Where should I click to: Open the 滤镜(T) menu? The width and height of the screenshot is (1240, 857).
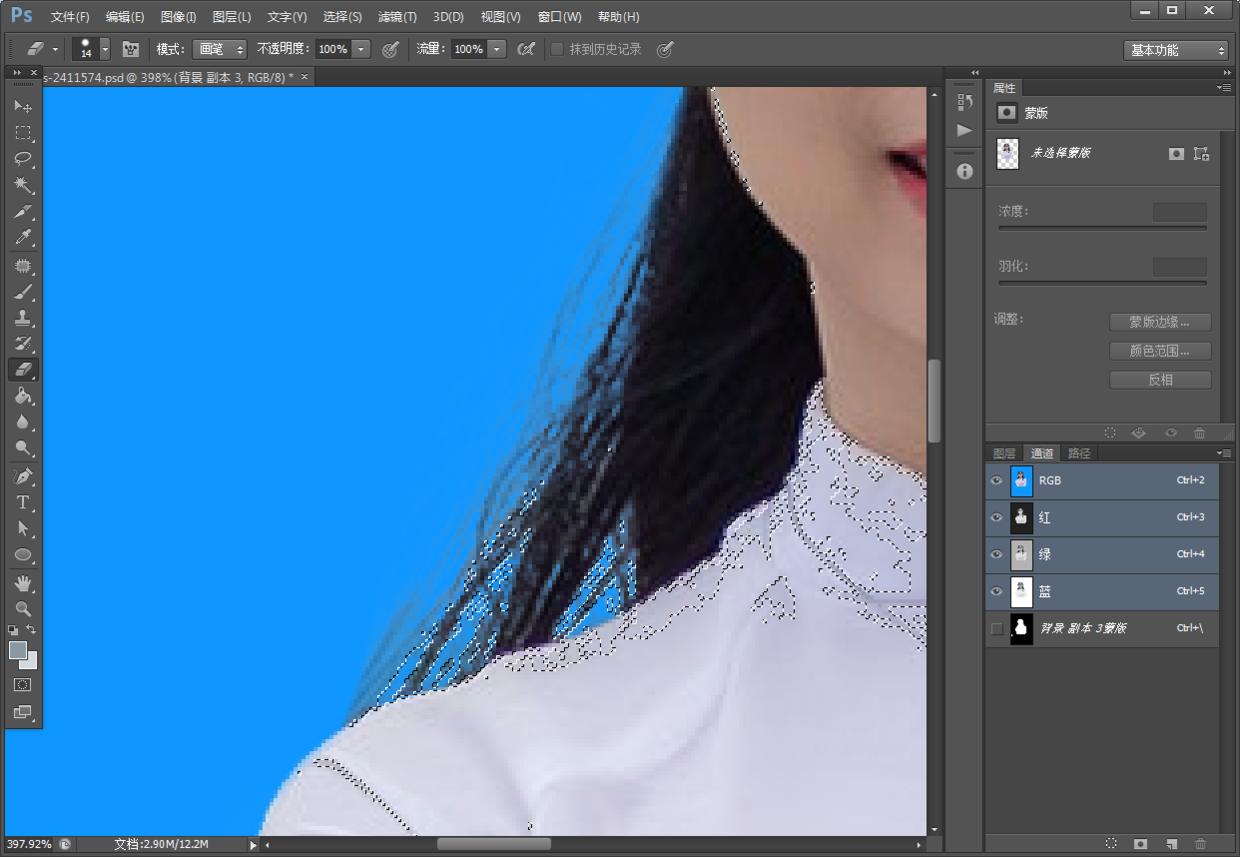click(397, 17)
